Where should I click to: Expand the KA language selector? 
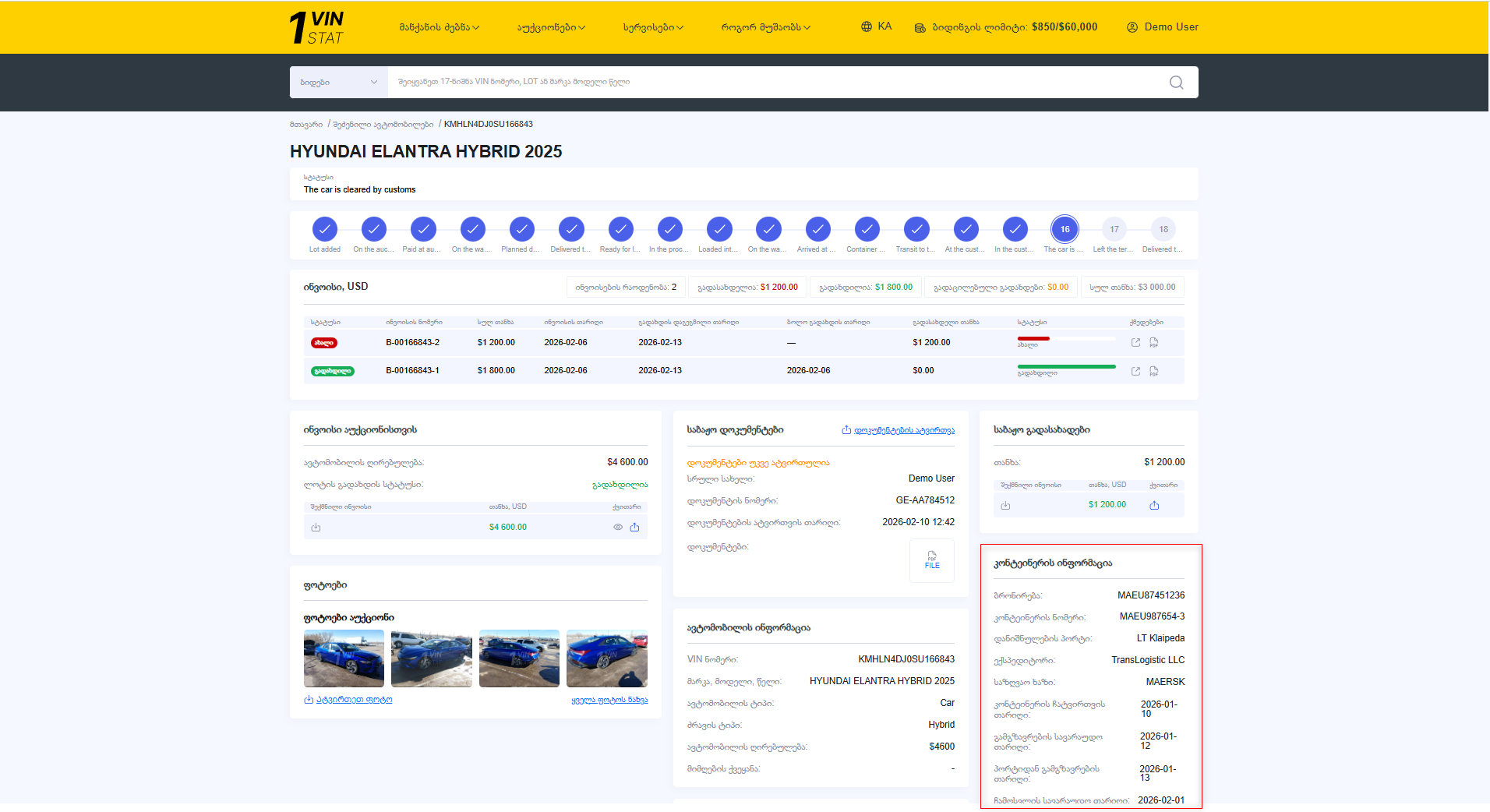[x=877, y=26]
